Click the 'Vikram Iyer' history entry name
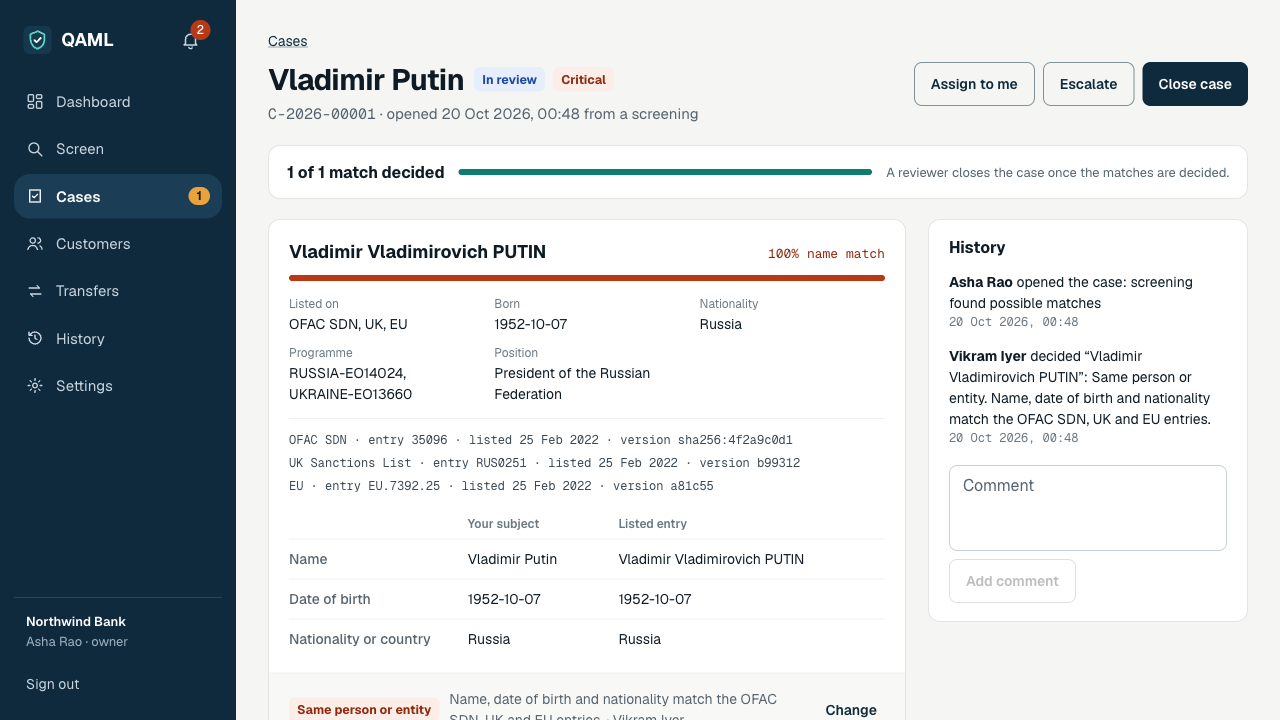 (x=987, y=356)
